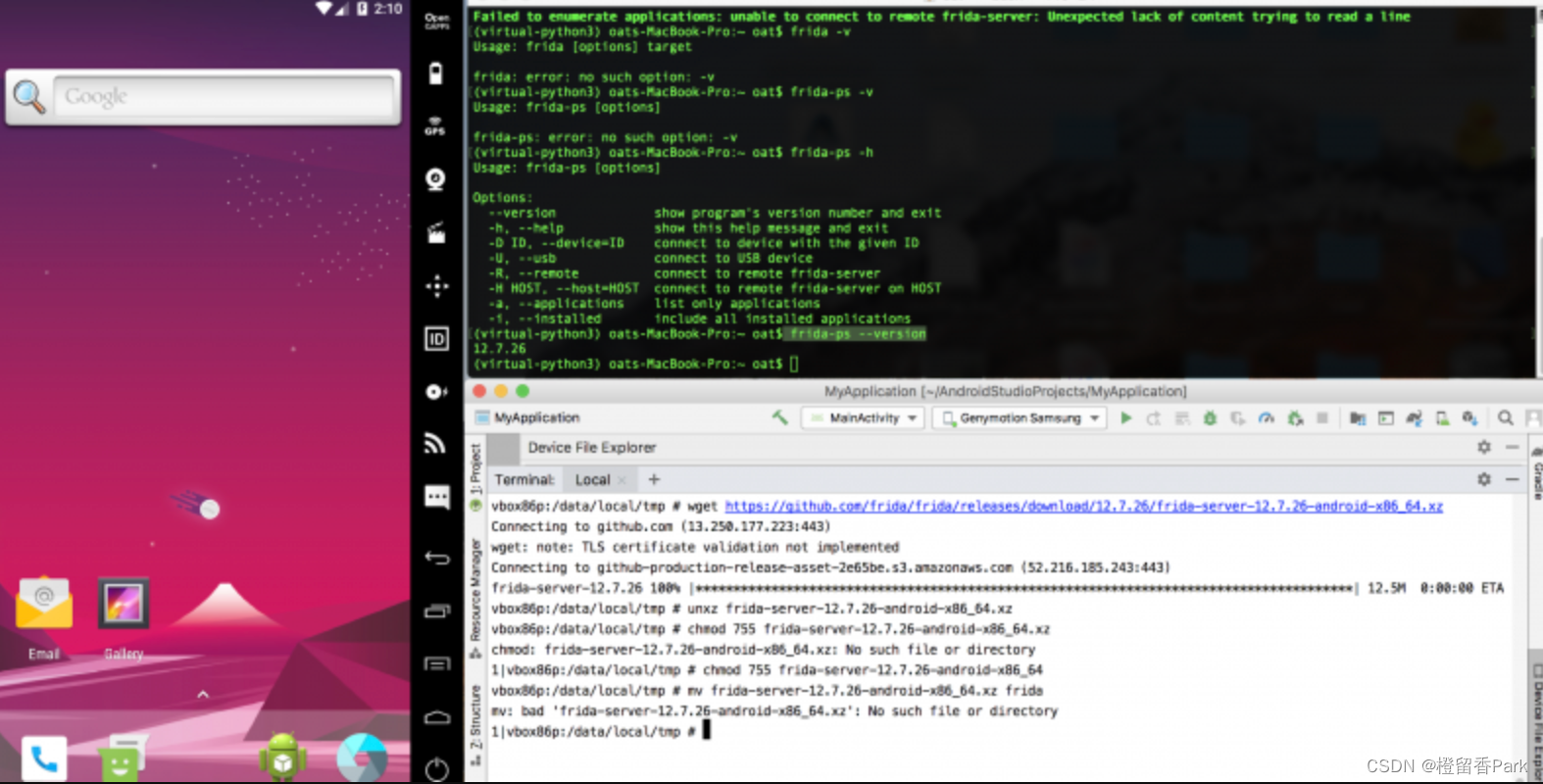Run the app with green play button

1126,418
